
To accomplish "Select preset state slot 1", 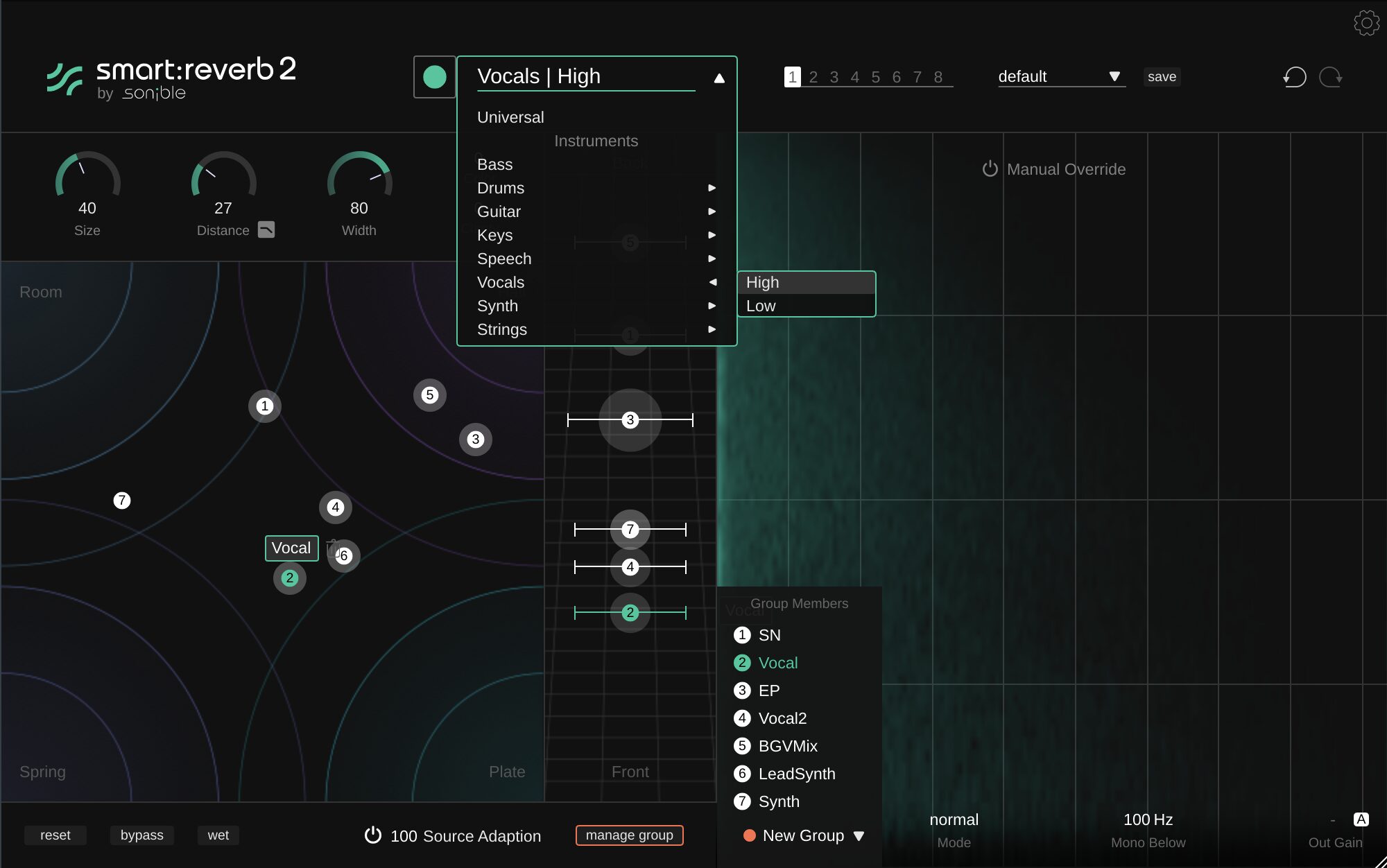I will point(793,77).
